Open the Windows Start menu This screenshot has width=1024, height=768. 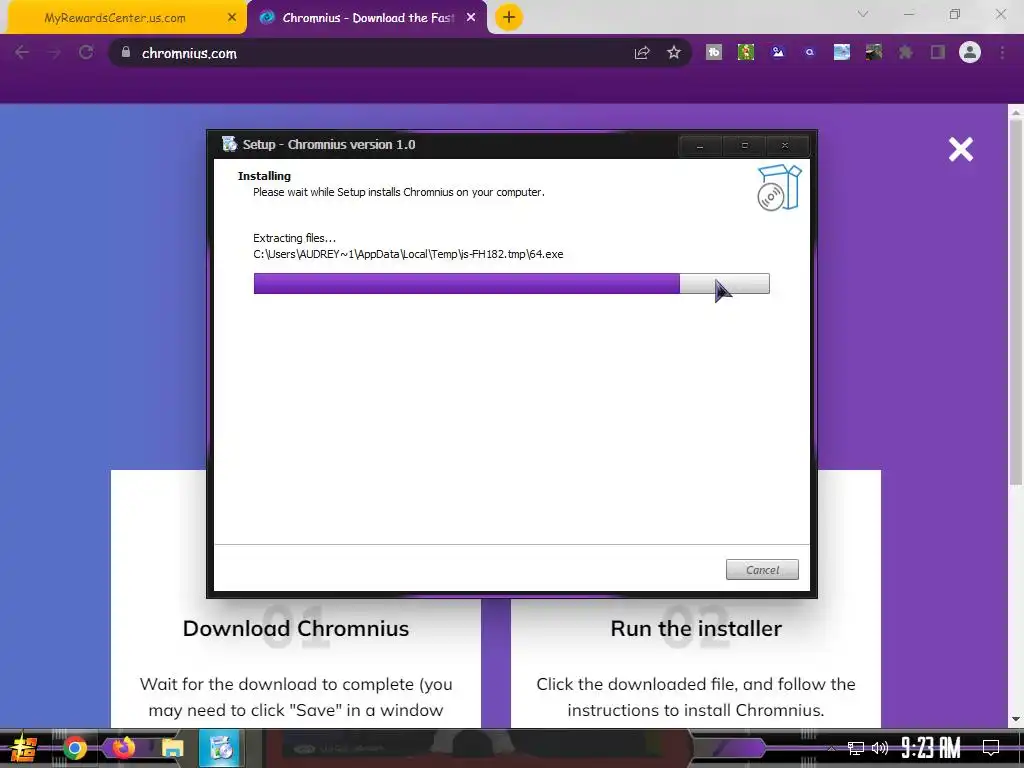[24, 748]
